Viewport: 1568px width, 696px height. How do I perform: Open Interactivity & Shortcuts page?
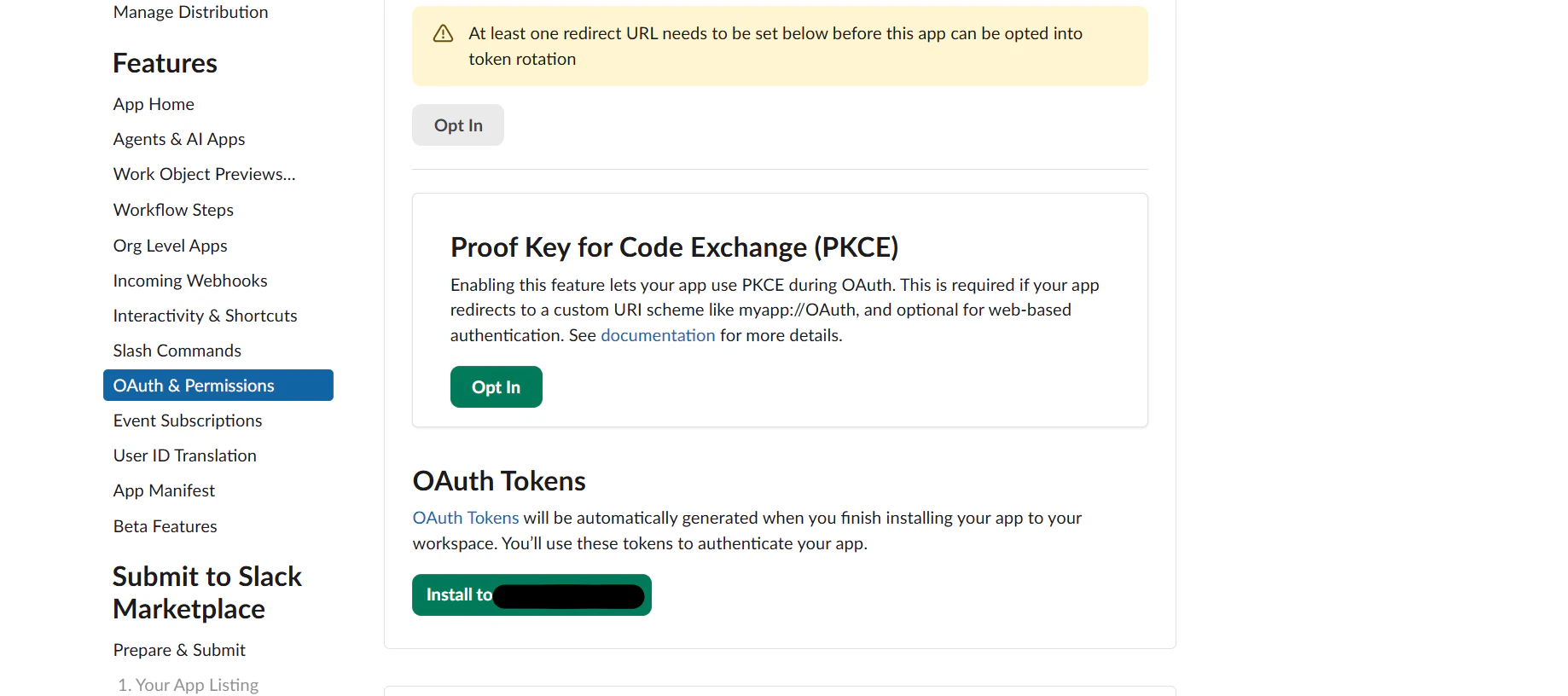pyautogui.click(x=206, y=316)
